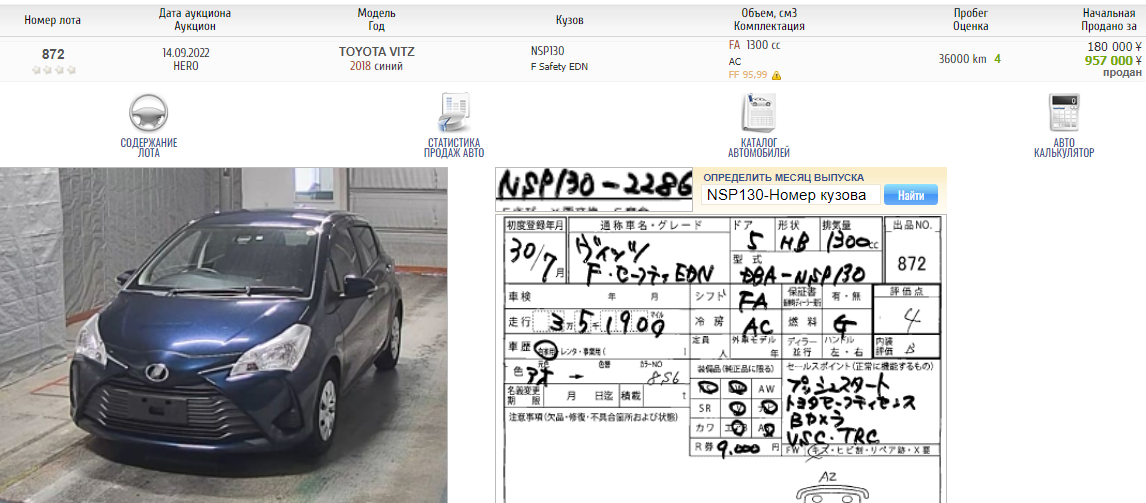
Task: Open the Каталог автомобилей icon
Action: point(758,113)
